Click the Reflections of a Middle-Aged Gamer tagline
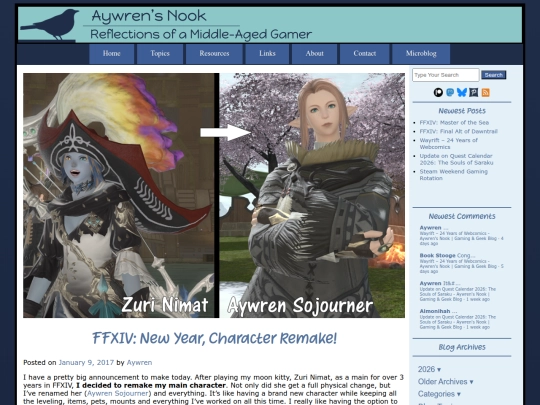The height and width of the screenshot is (405, 540). (201, 34)
